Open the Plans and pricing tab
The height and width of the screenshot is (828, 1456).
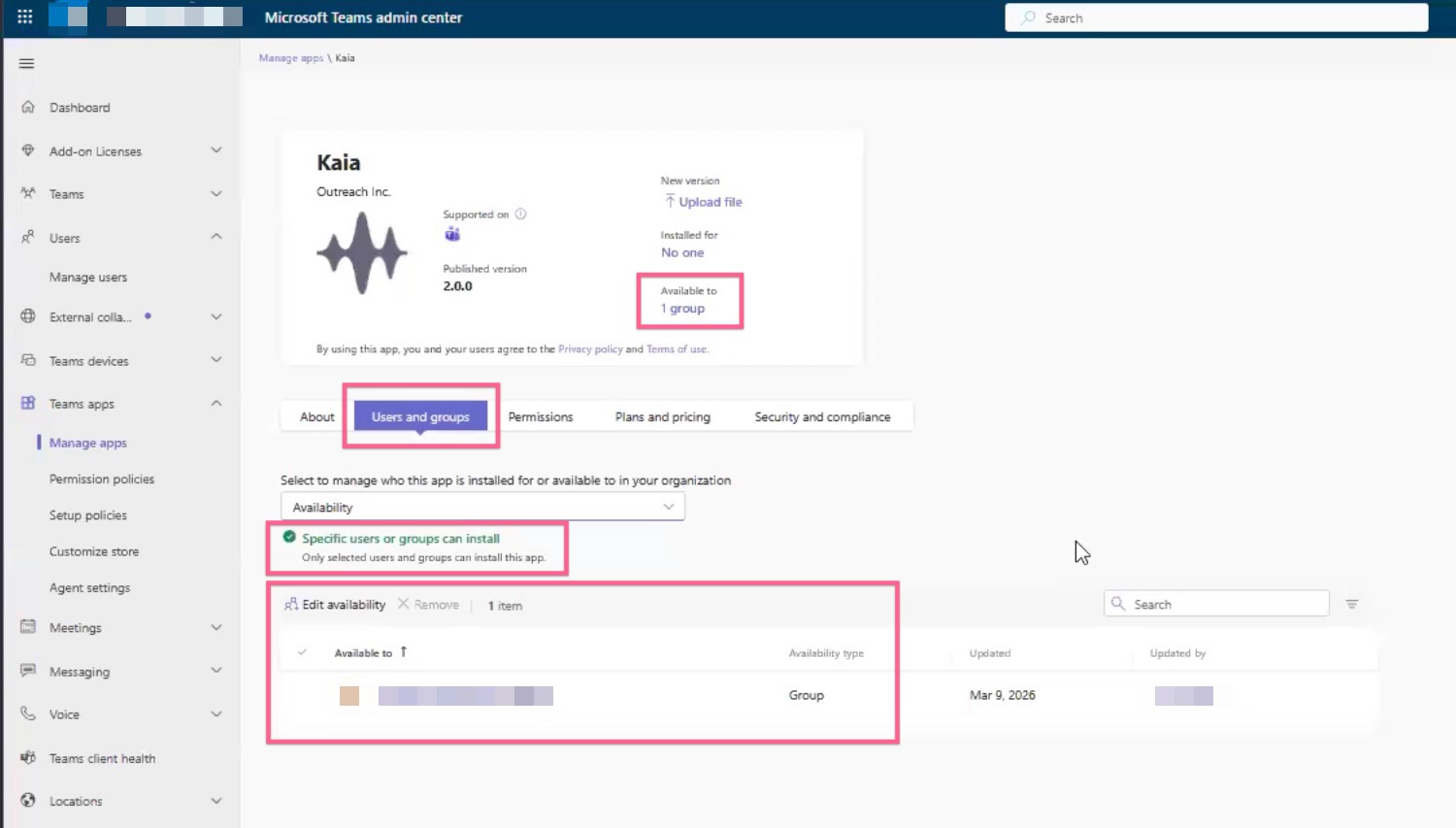663,416
